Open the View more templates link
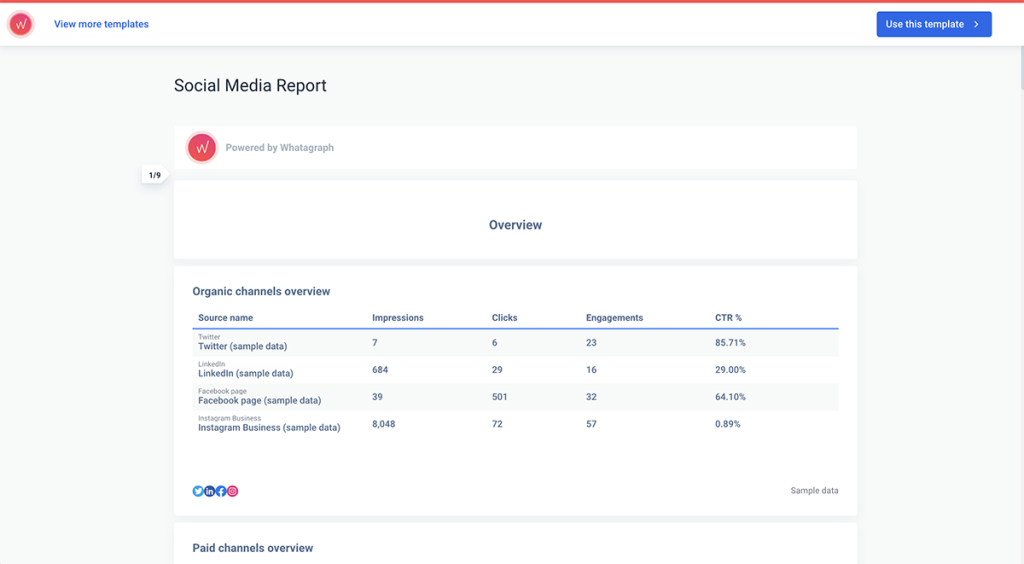The width and height of the screenshot is (1024, 564). (x=101, y=24)
